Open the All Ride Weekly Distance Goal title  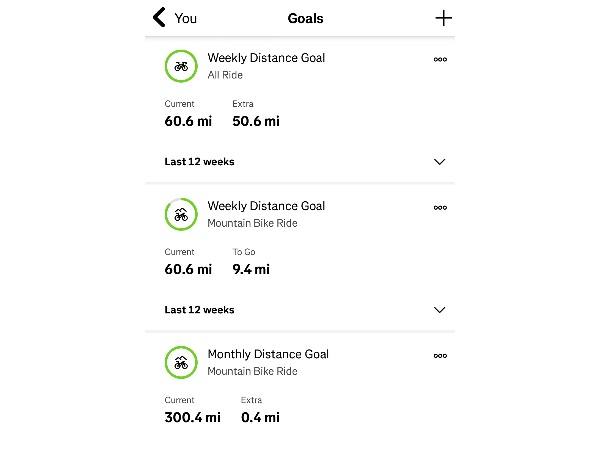[266, 58]
